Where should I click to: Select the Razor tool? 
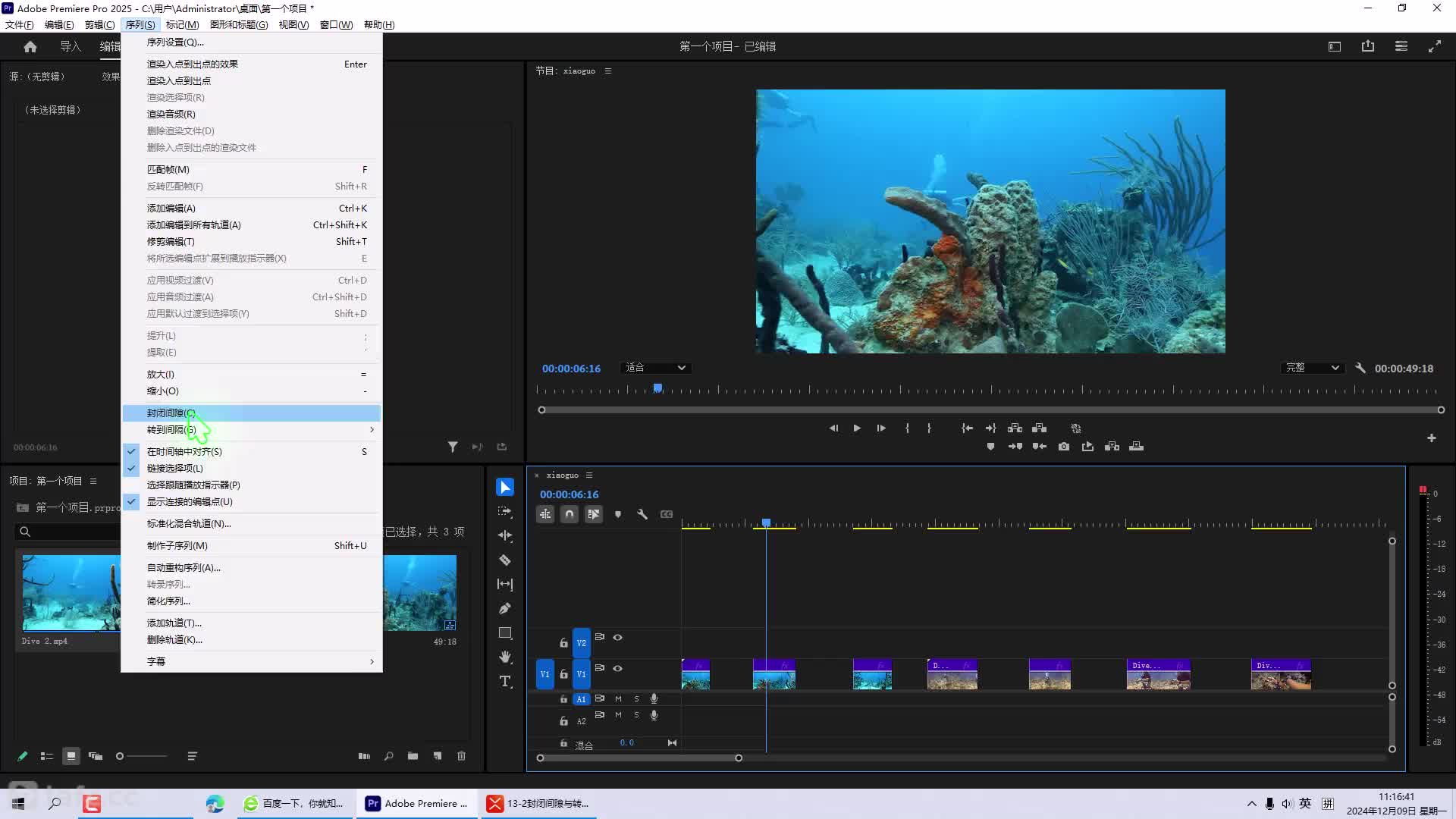tap(505, 560)
